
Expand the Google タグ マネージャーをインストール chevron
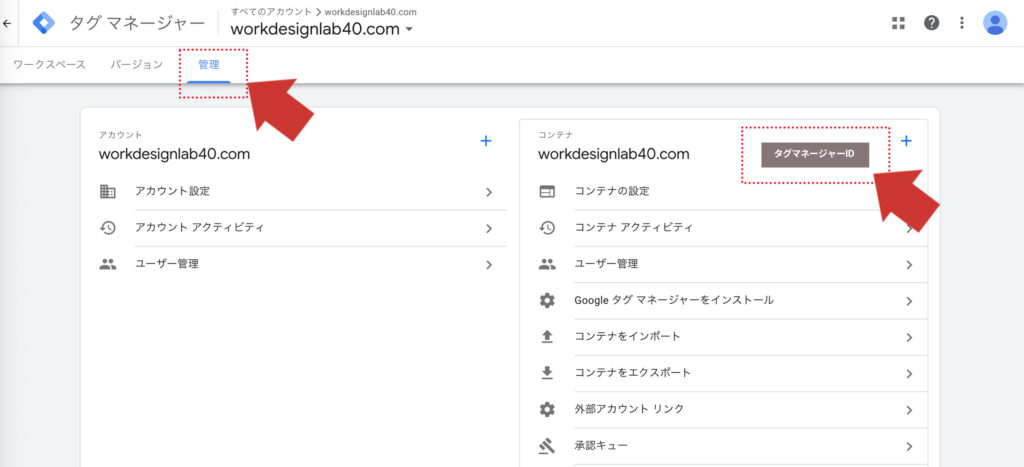[x=909, y=301]
